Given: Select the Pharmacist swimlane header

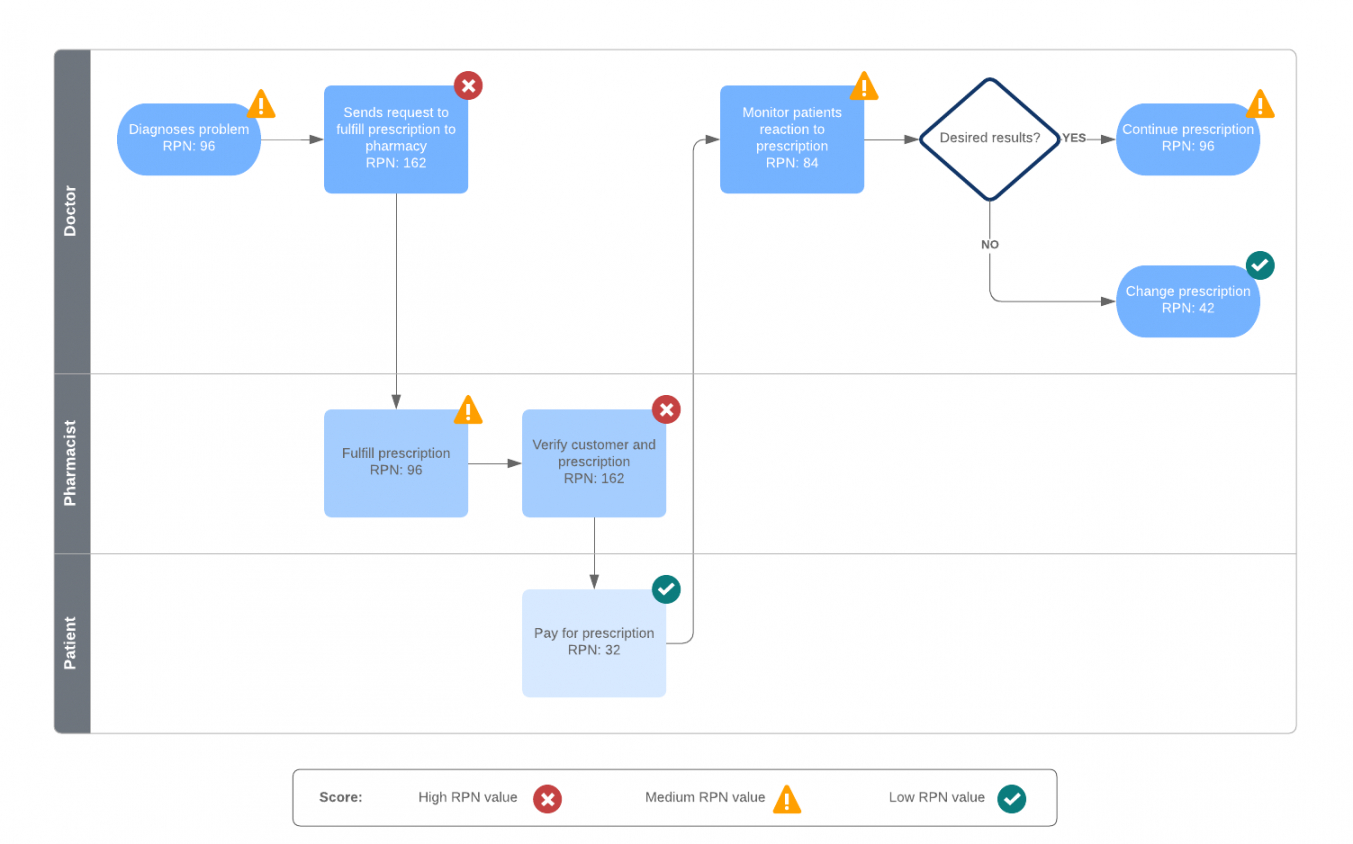Looking at the screenshot, I should pyautogui.click(x=71, y=463).
